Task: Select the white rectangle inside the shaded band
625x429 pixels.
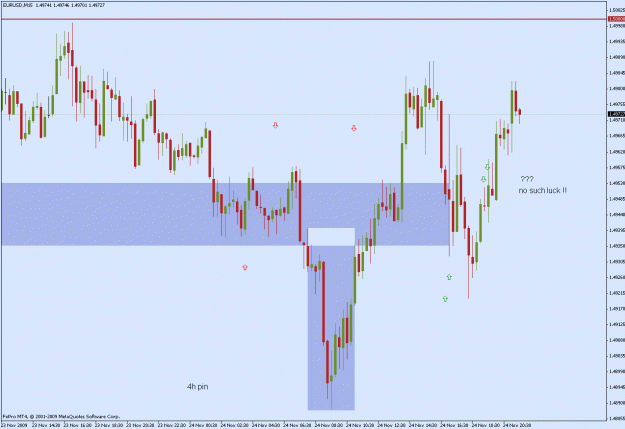Action: [331, 237]
